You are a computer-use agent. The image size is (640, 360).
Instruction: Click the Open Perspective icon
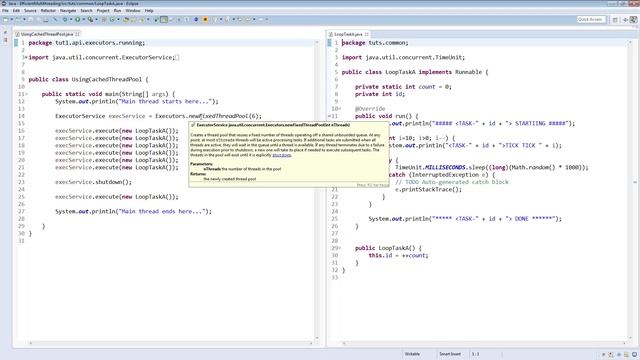[615, 19]
